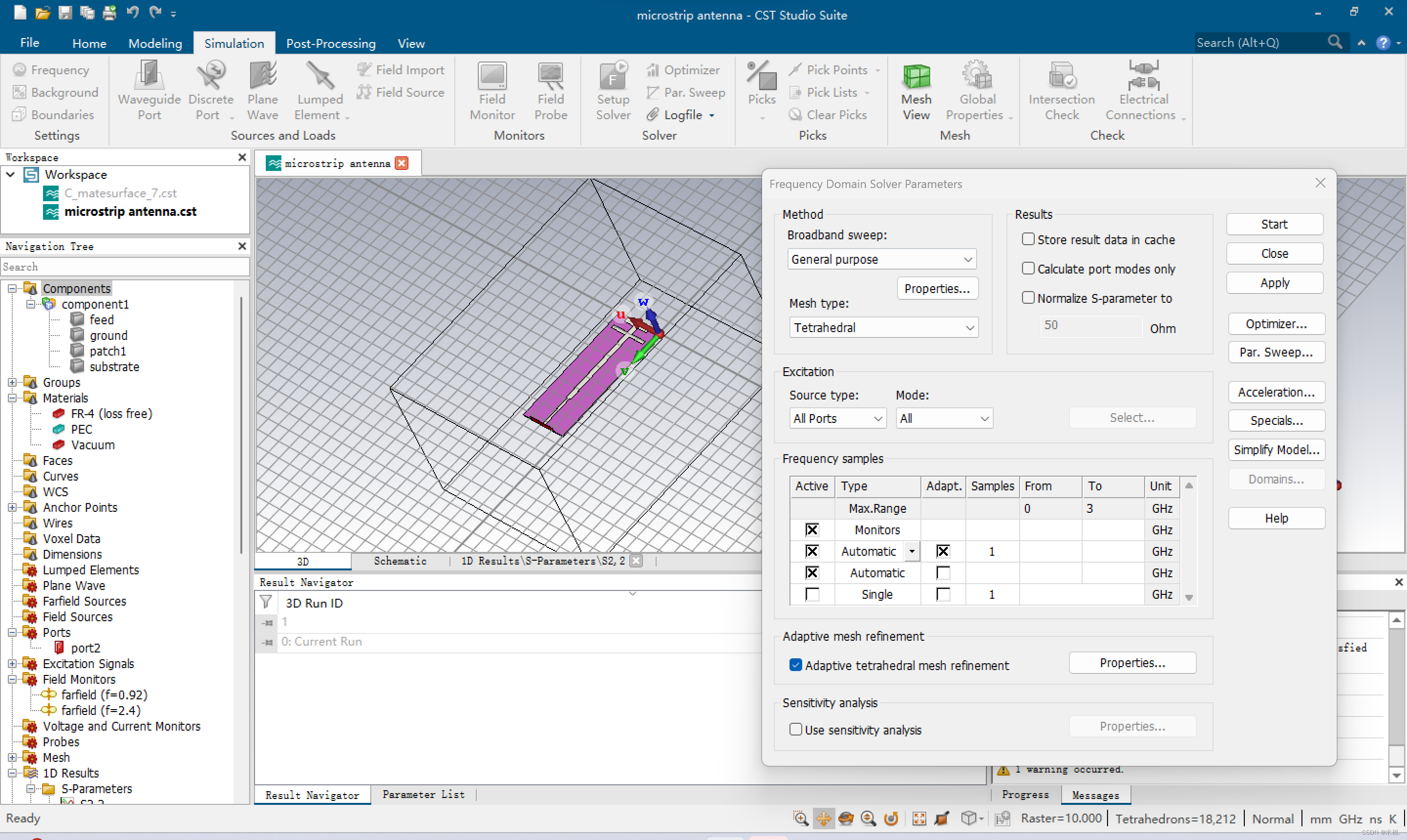This screenshot has height=840, width=1407.
Task: Collapse the Materials tree folder
Action: point(12,398)
